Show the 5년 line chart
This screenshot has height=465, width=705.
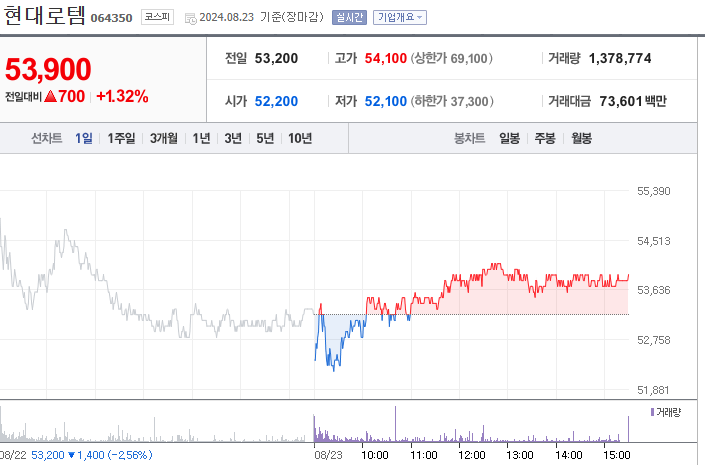click(x=265, y=138)
